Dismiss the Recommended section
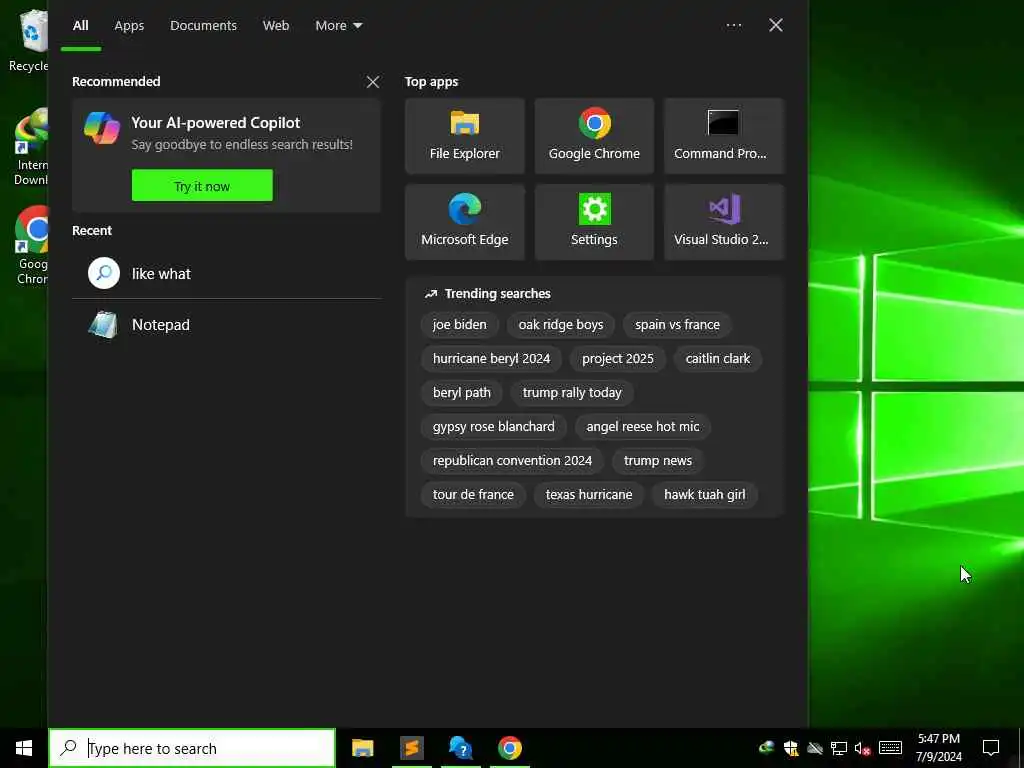1024x768 pixels. tap(373, 82)
